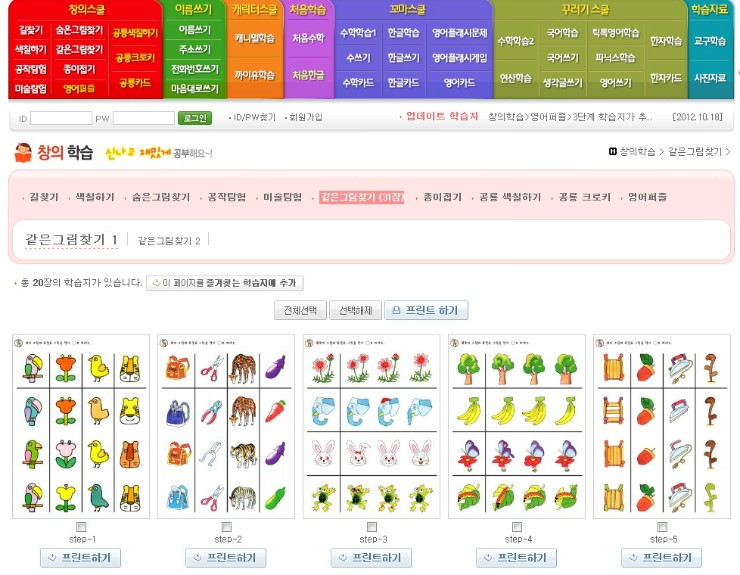The image size is (740, 575).
Task: Click 프린트하기 under the step-3 worksheet
Action: pos(371,557)
